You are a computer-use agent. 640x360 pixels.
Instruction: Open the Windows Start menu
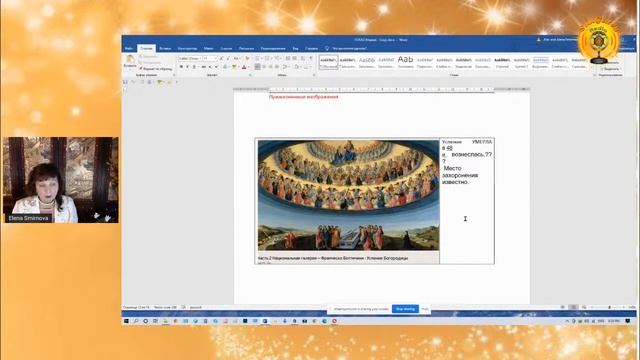(126, 321)
